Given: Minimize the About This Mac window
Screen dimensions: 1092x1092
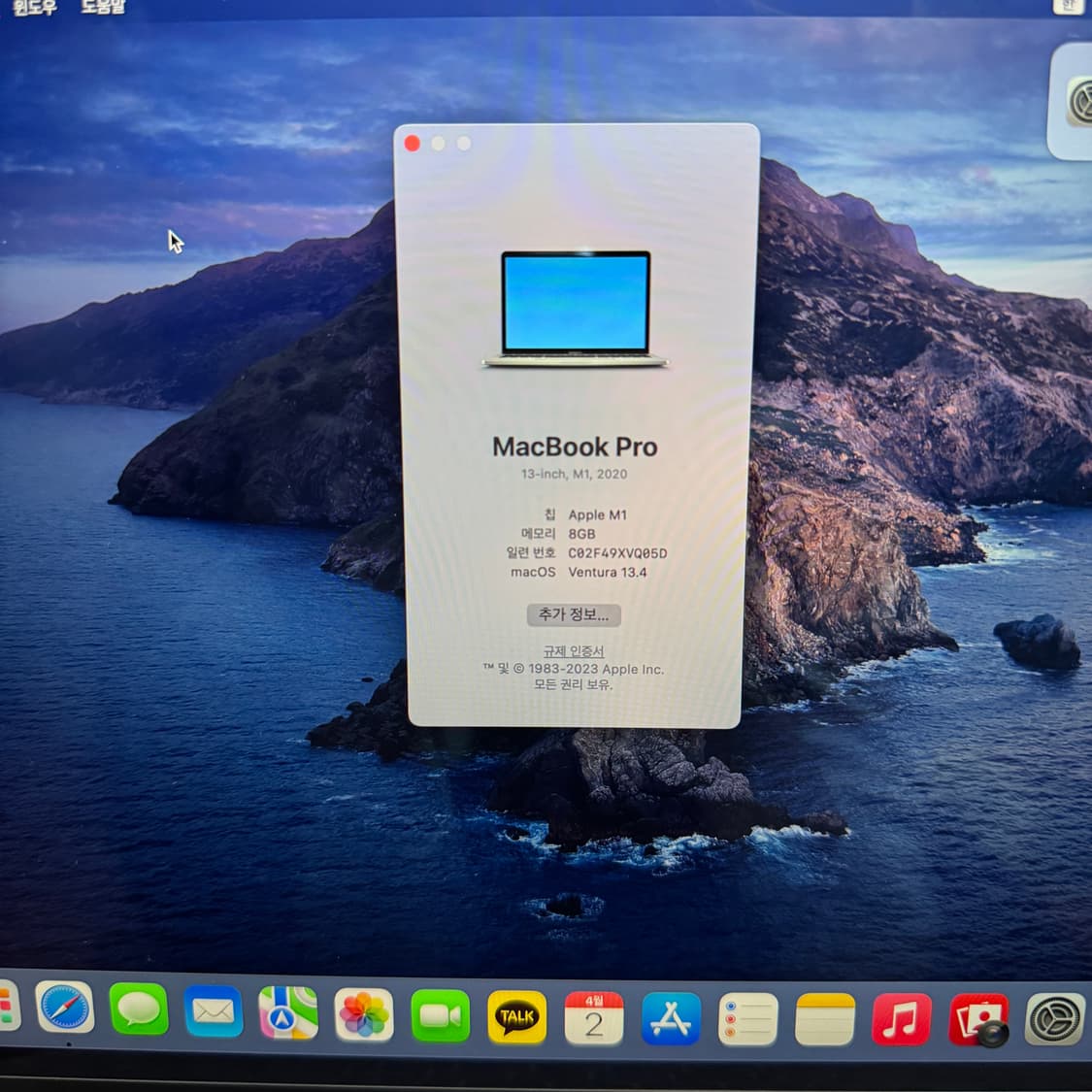Looking at the screenshot, I should click(x=438, y=144).
